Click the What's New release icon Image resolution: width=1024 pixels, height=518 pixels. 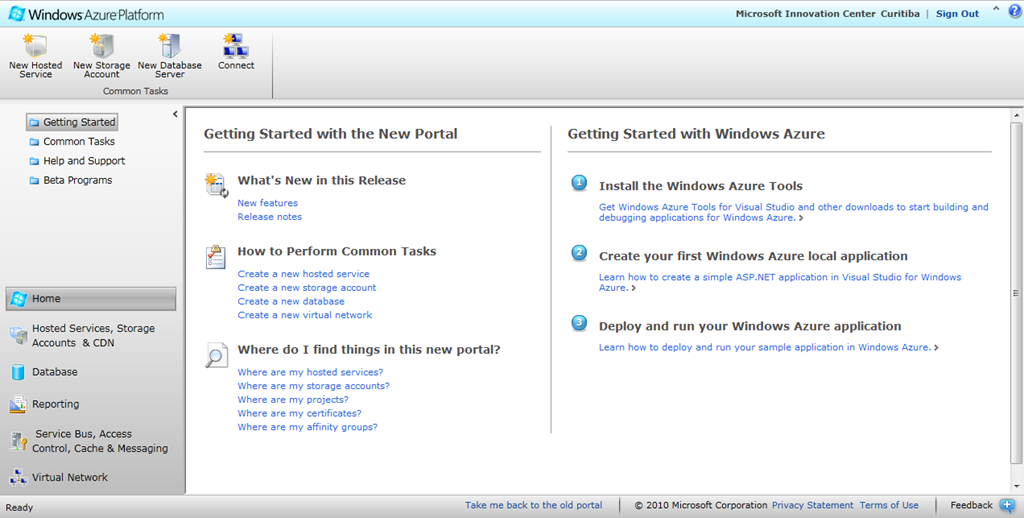pyautogui.click(x=216, y=186)
